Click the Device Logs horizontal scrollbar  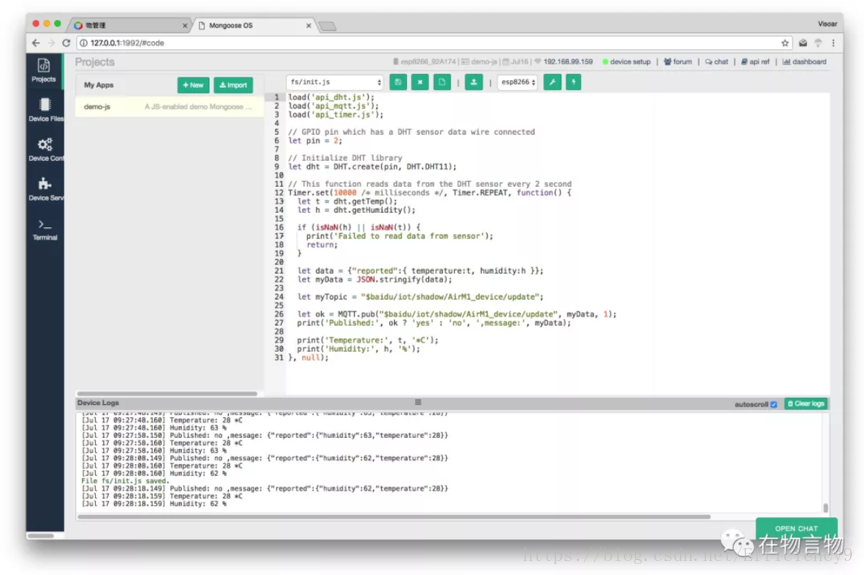click(x=394, y=517)
